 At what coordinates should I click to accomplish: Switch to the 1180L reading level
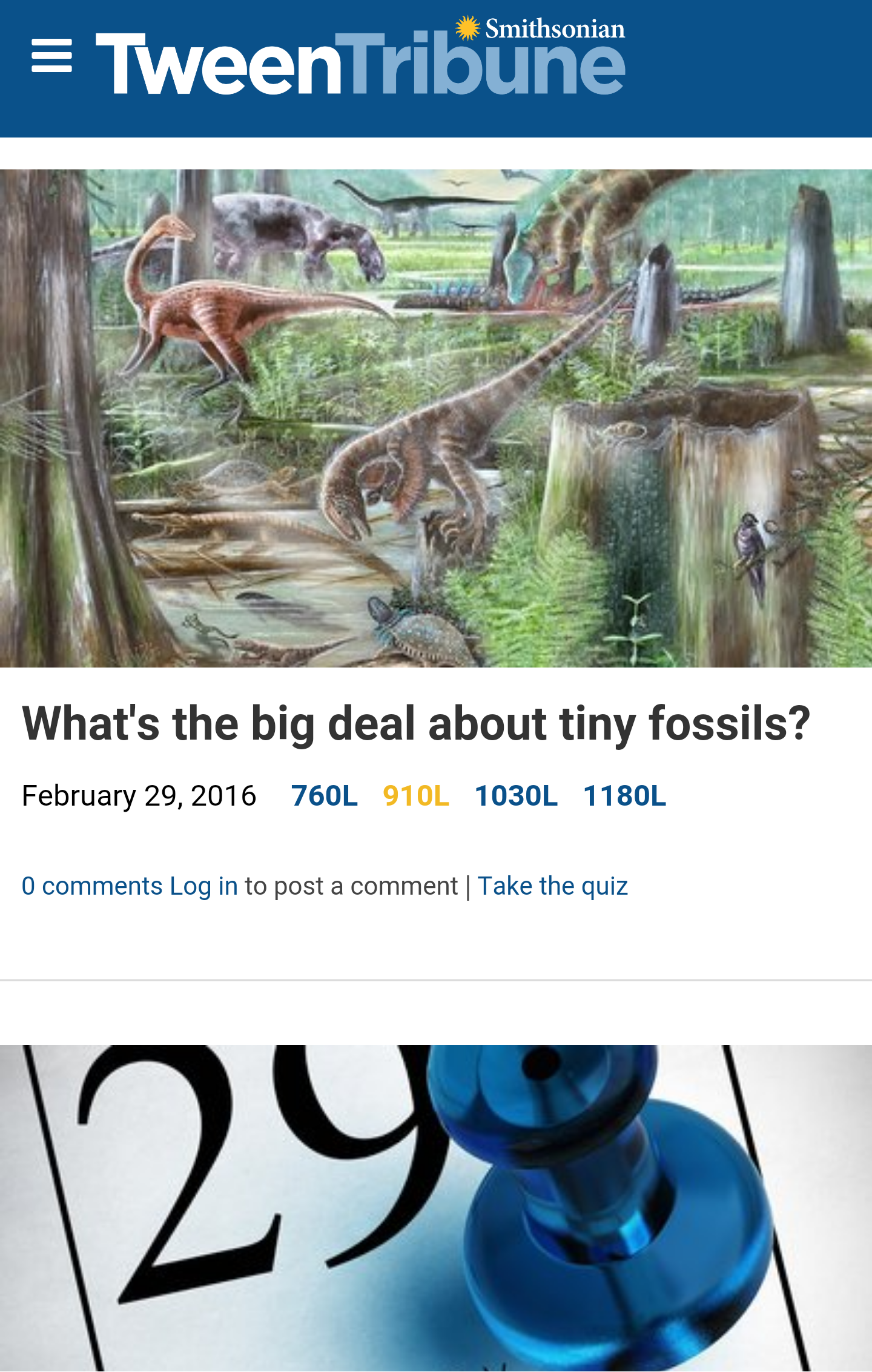[x=624, y=796]
